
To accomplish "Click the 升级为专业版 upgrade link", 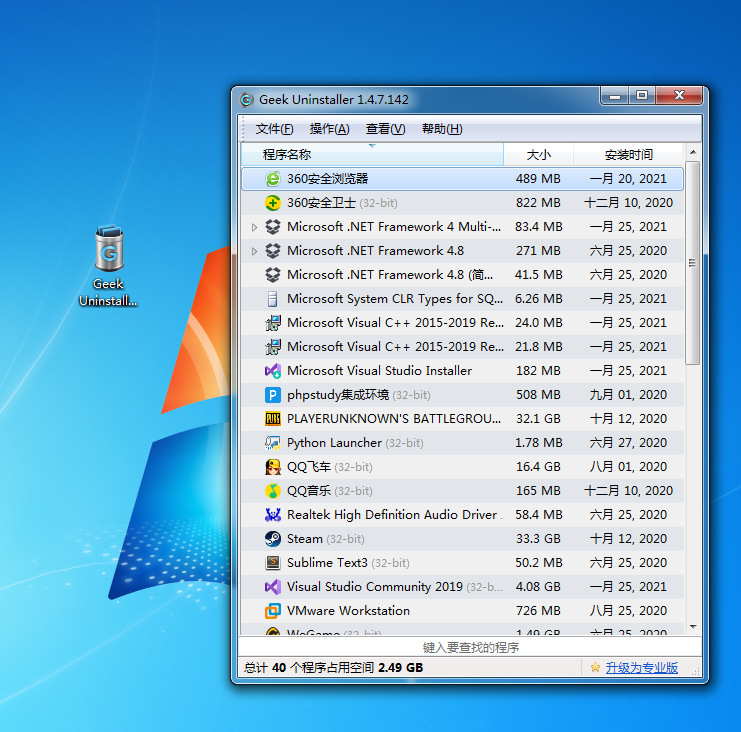I will (641, 668).
